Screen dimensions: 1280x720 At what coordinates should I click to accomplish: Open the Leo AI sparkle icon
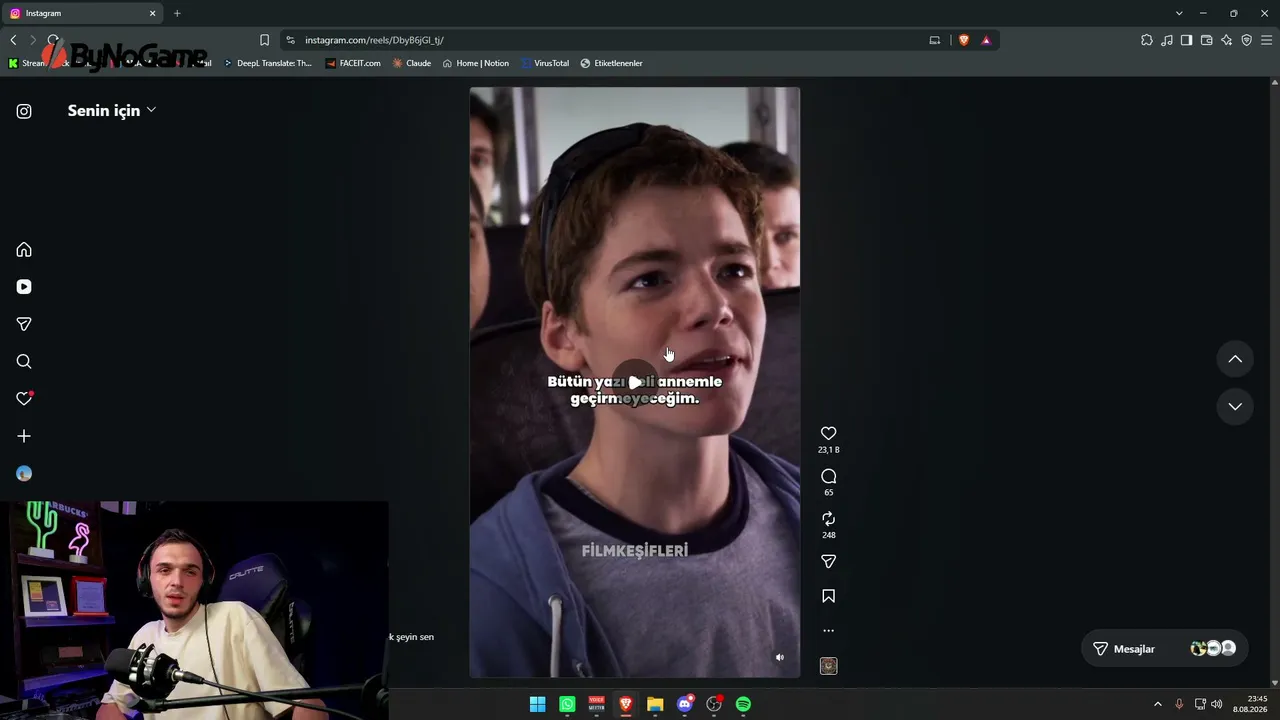pos(1227,40)
